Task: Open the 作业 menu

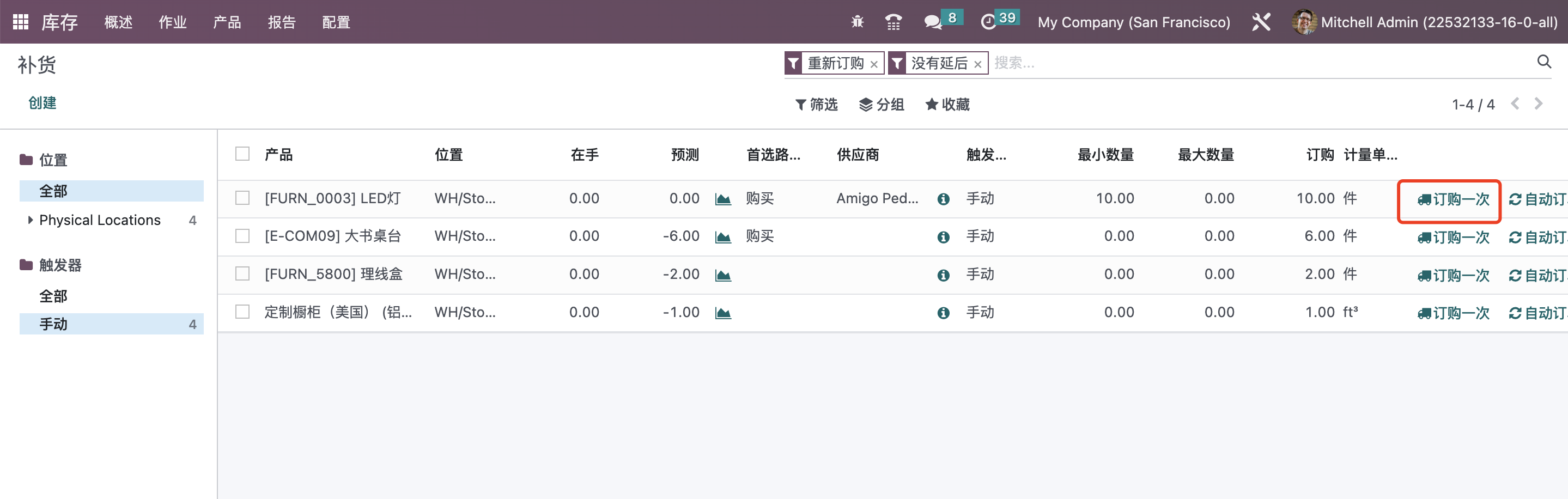Action: pos(172,22)
